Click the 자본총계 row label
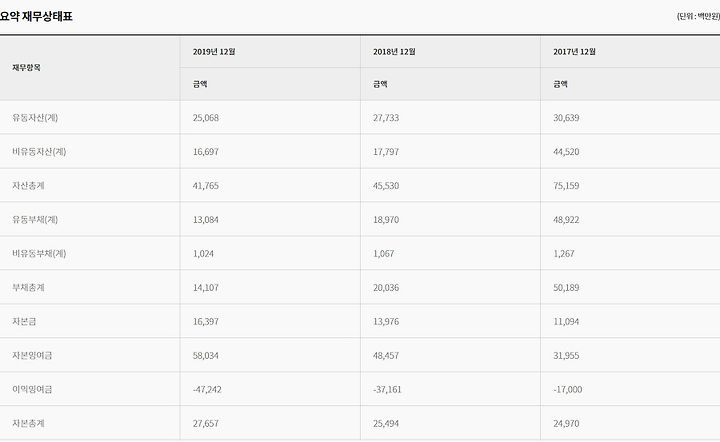 [28, 424]
